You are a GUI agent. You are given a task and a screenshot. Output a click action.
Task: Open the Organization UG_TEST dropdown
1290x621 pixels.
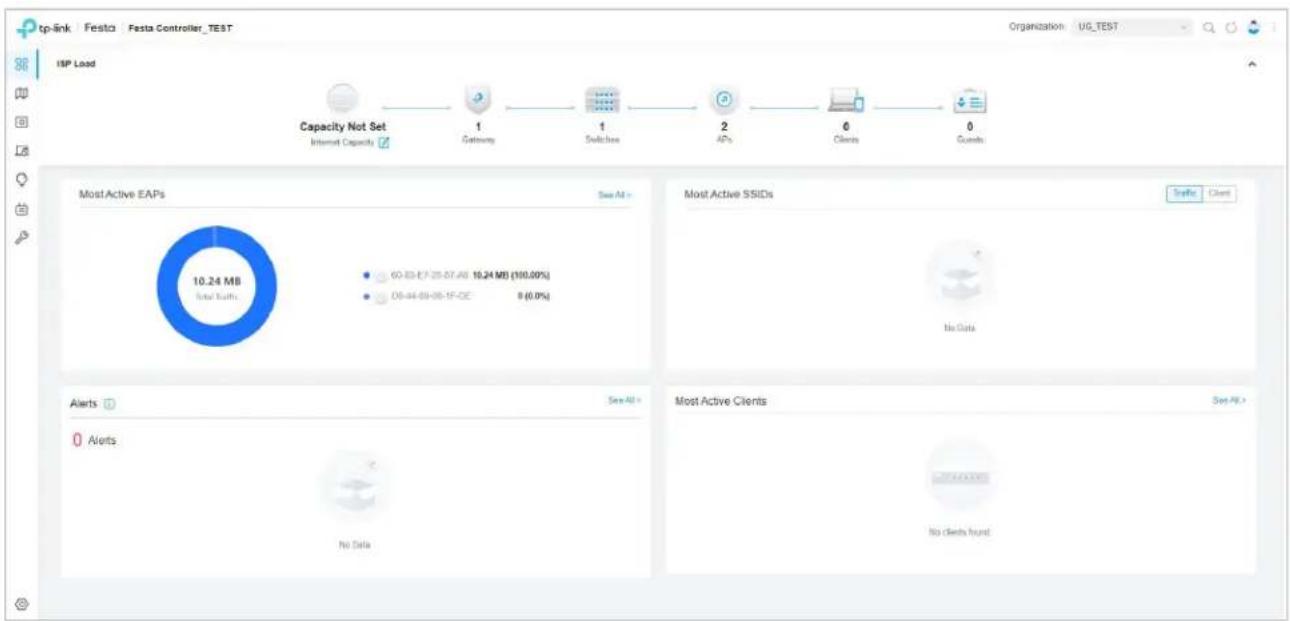coord(1132,27)
